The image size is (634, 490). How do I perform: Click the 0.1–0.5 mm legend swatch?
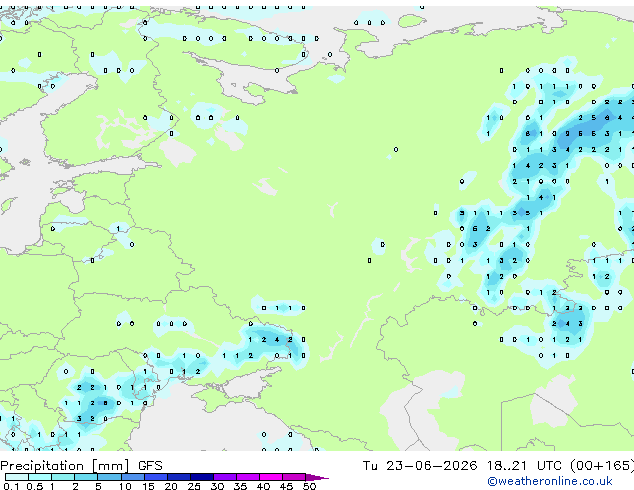click(17, 477)
